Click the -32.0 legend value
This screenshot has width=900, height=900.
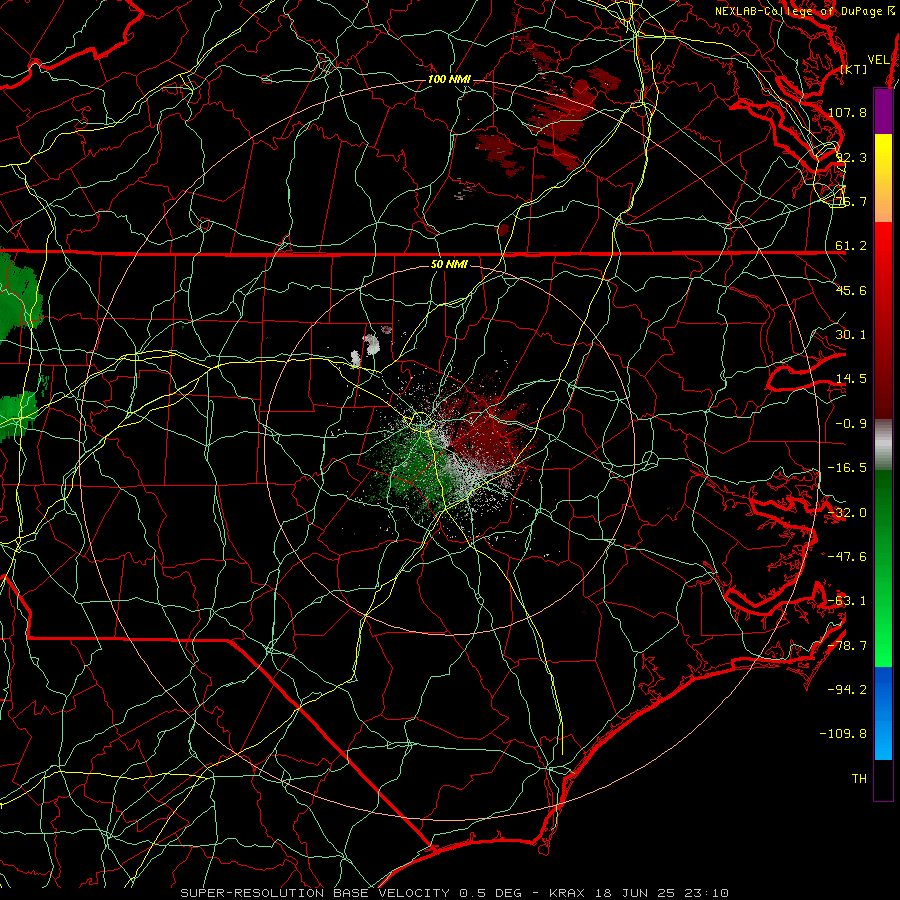coord(847,512)
